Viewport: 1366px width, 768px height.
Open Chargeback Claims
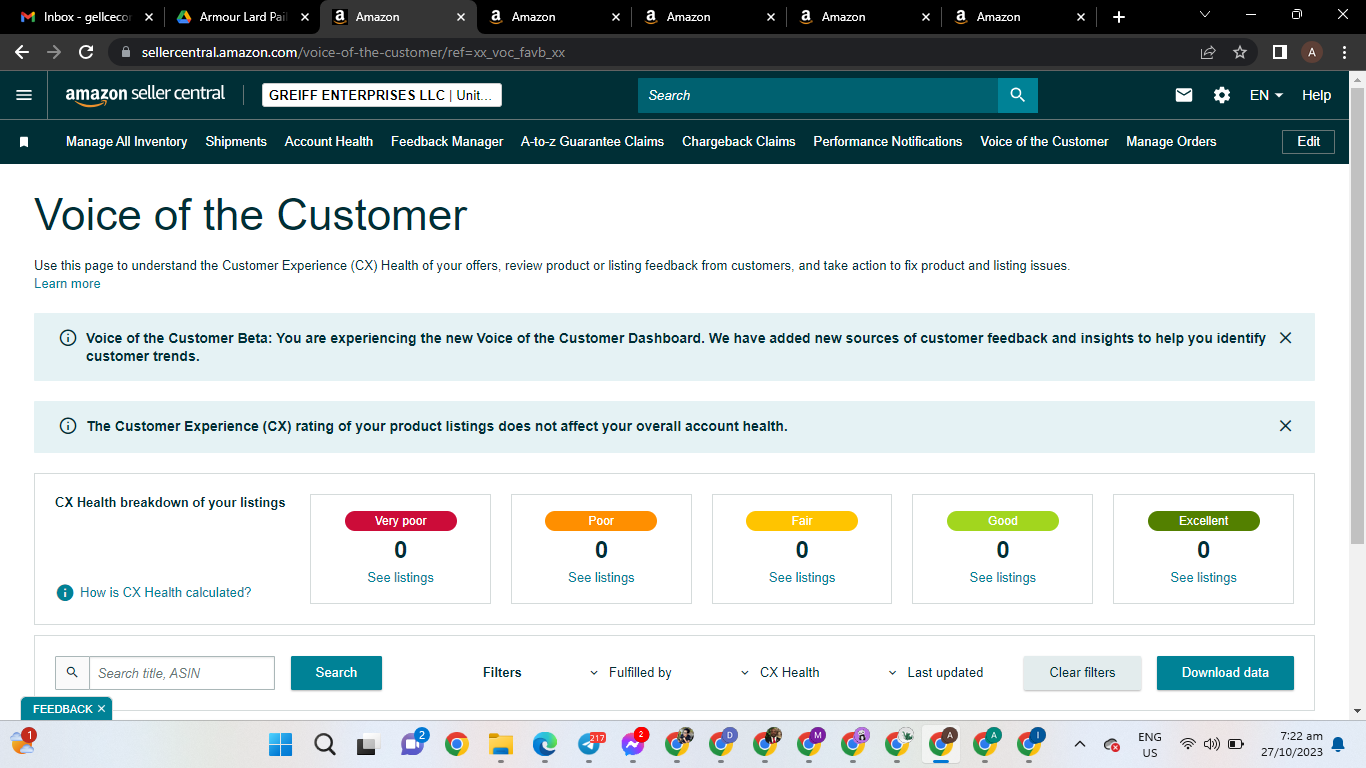(x=739, y=142)
